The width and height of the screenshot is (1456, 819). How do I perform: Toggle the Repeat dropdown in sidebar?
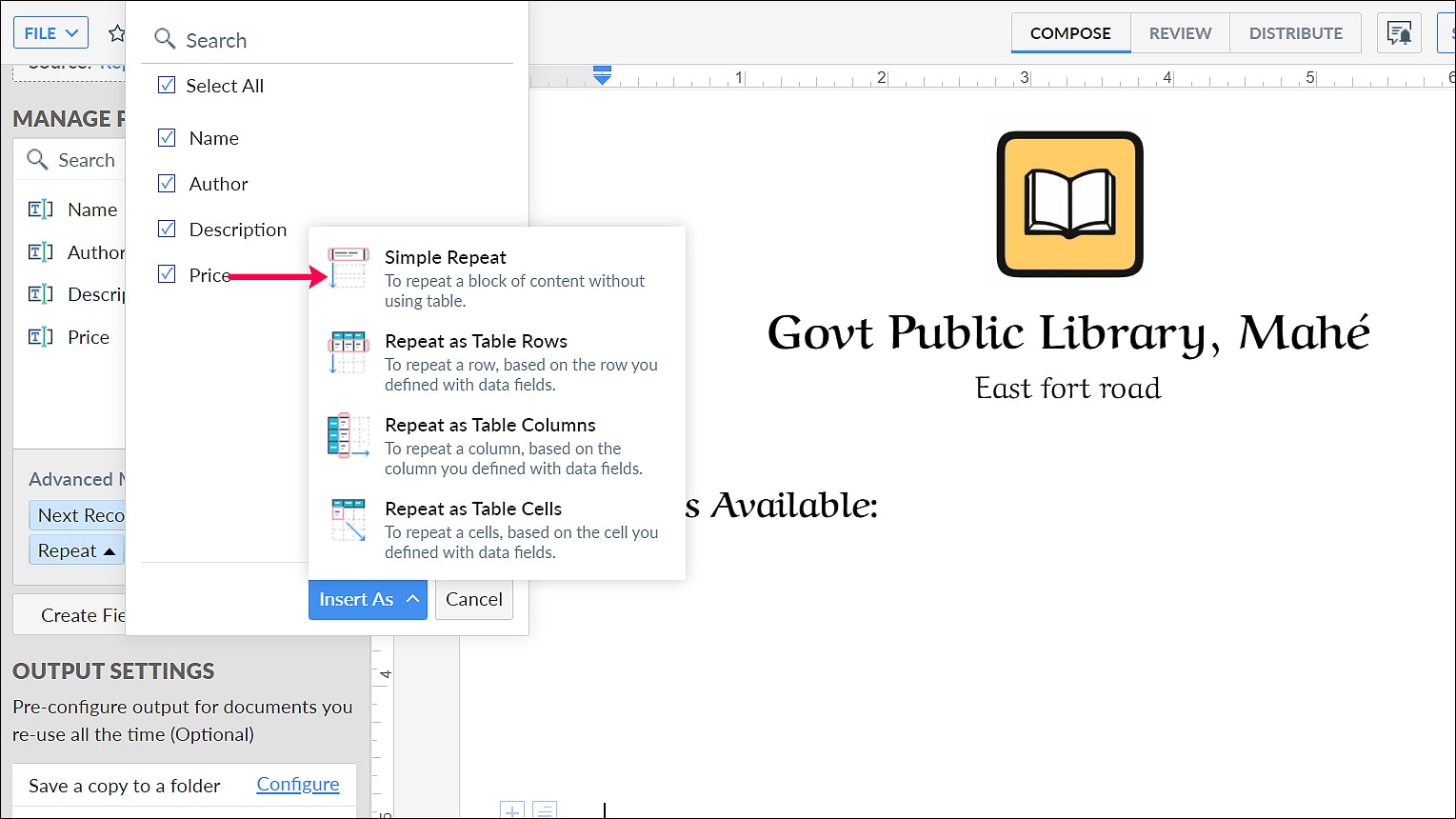pos(76,550)
